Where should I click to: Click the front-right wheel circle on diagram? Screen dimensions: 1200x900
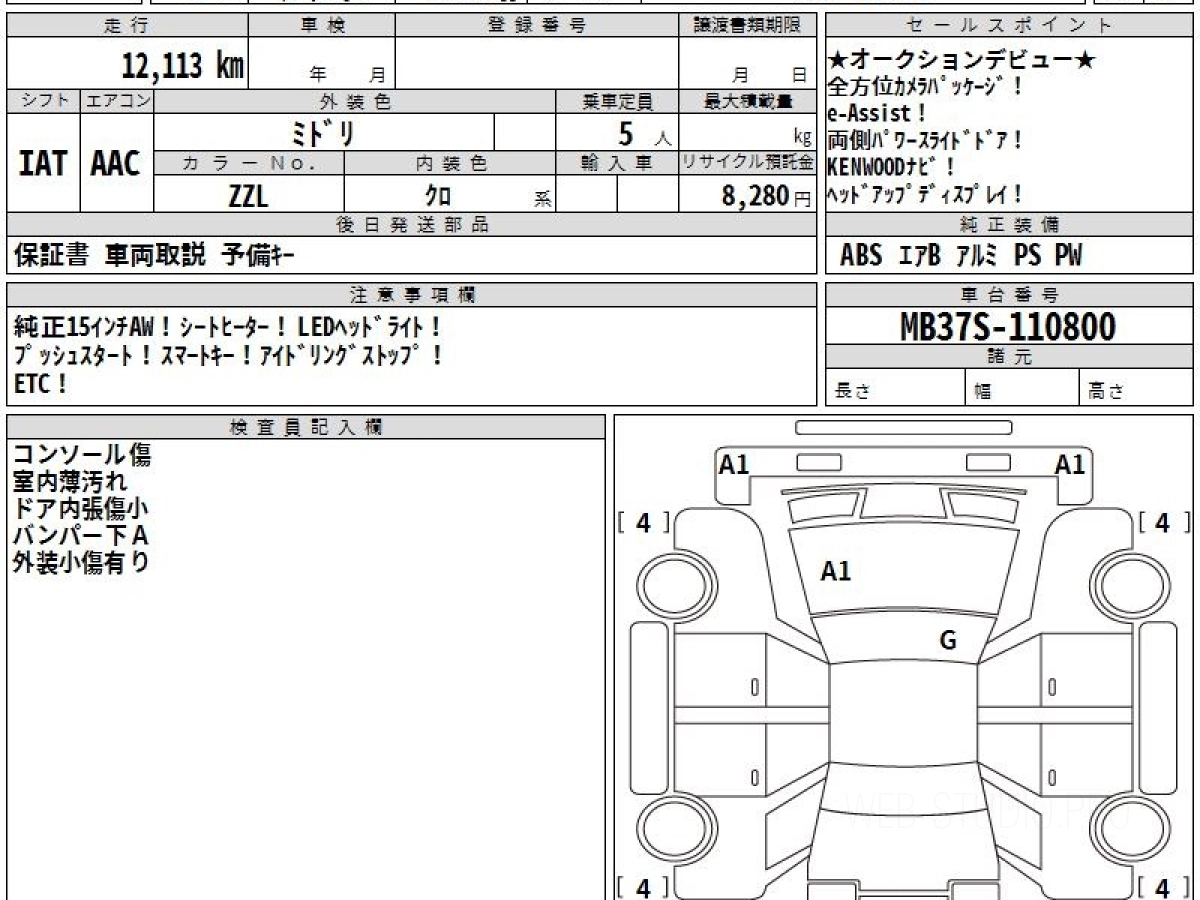click(x=1127, y=583)
